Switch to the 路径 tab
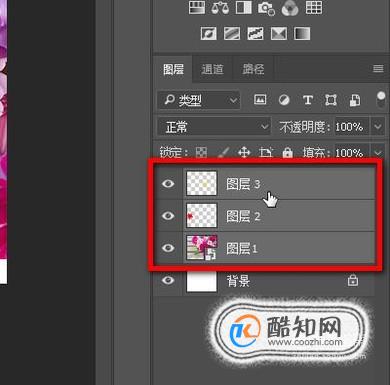This screenshot has height=385, width=390. pos(253,69)
